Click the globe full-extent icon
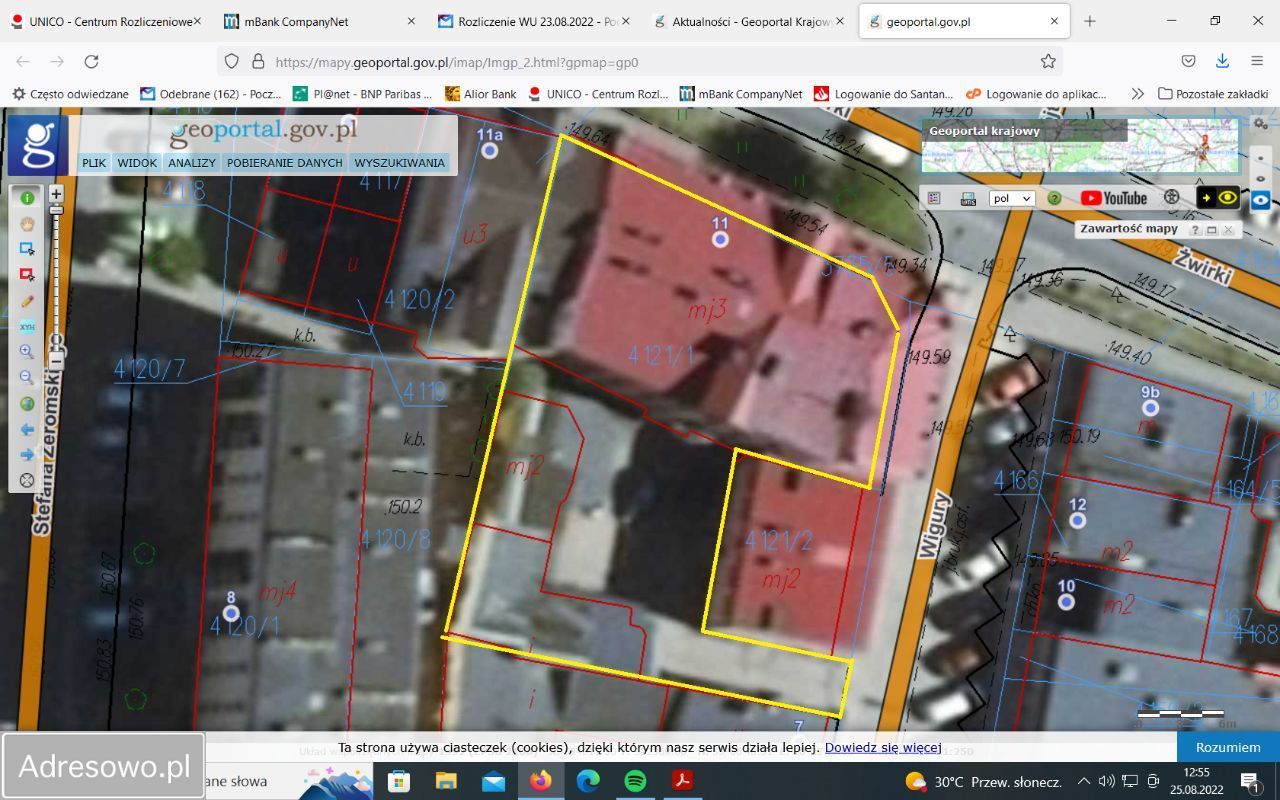1280x800 pixels. coord(27,404)
